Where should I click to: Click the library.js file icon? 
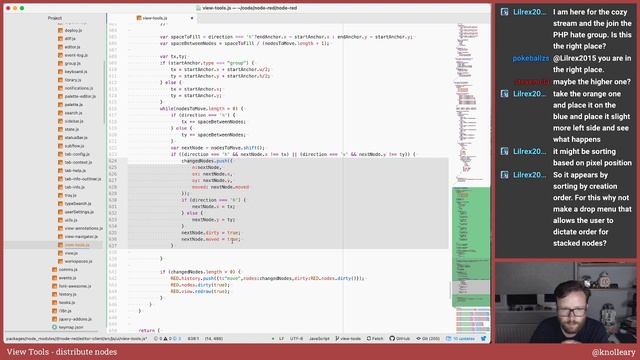(x=60, y=80)
